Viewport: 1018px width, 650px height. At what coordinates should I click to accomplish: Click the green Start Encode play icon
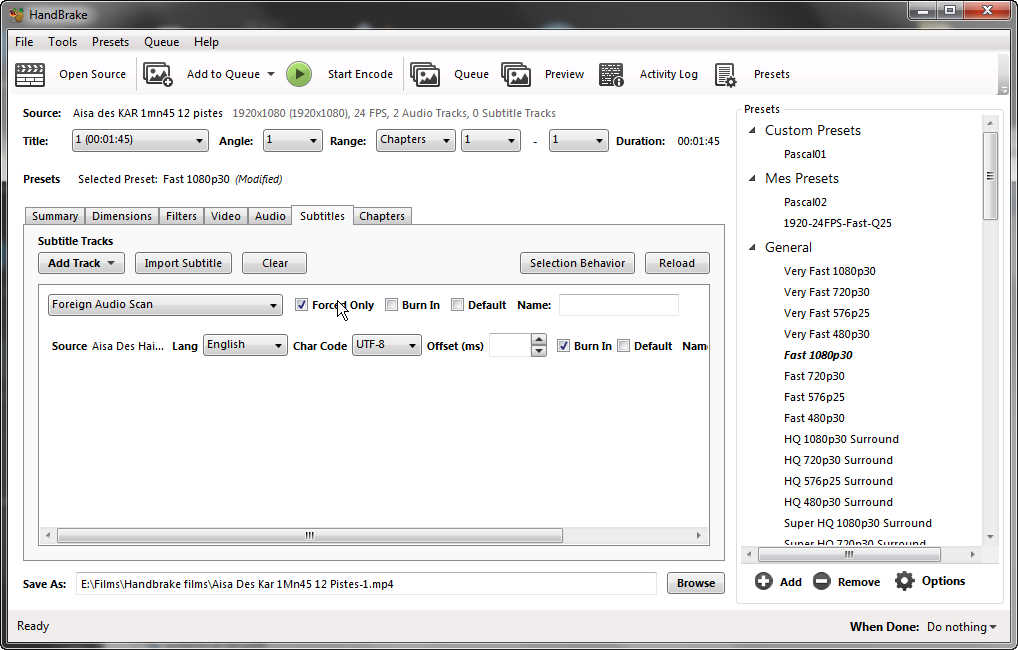299,74
